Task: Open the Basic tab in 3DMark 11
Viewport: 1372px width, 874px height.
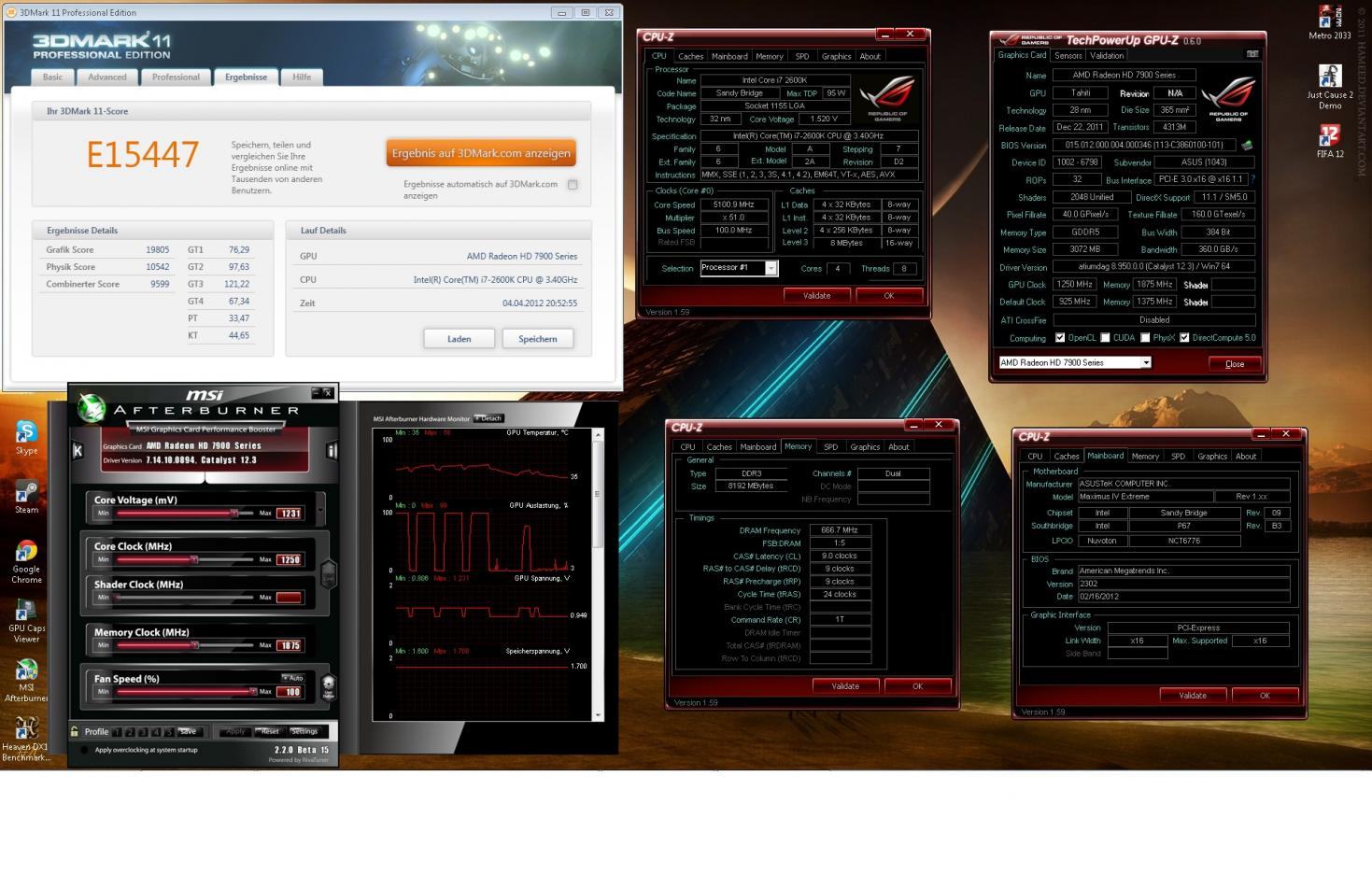Action: pyautogui.click(x=52, y=78)
